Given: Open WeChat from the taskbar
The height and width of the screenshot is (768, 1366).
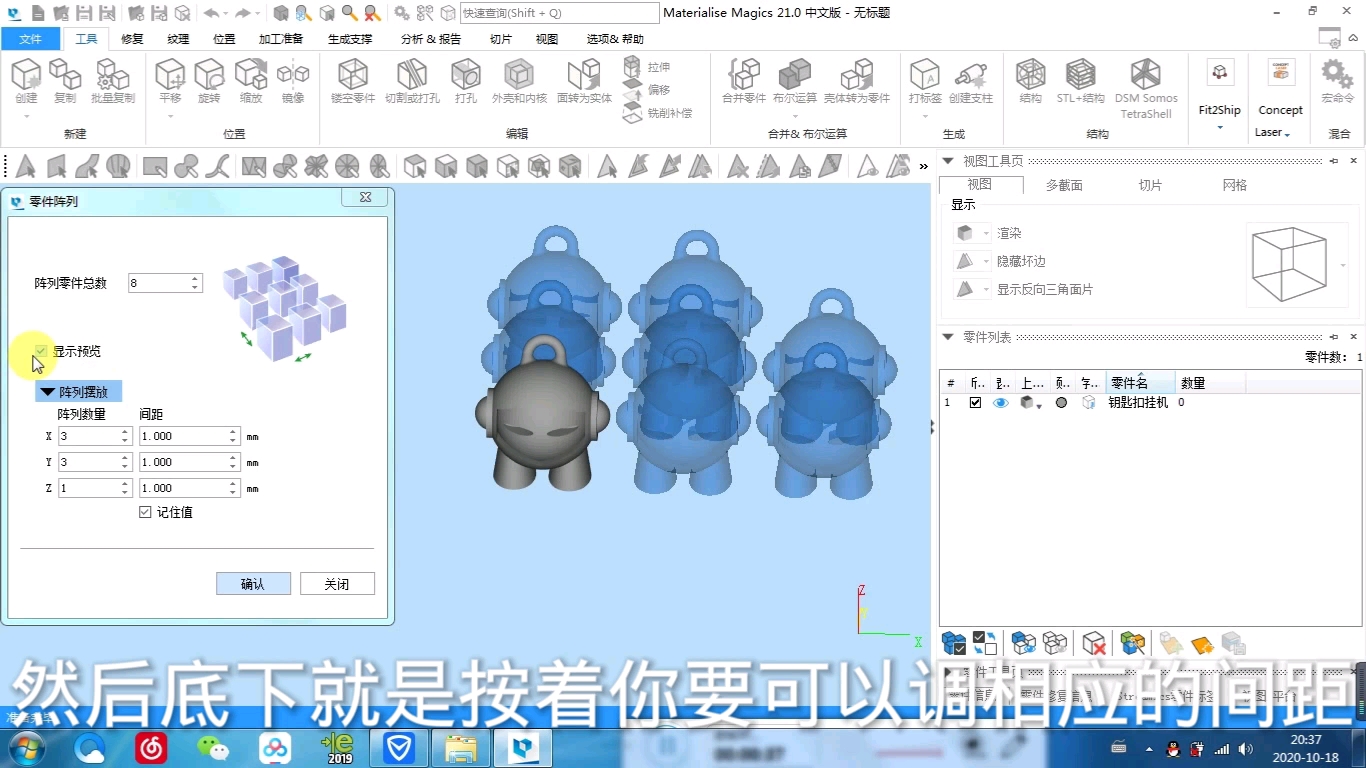Looking at the screenshot, I should point(212,747).
